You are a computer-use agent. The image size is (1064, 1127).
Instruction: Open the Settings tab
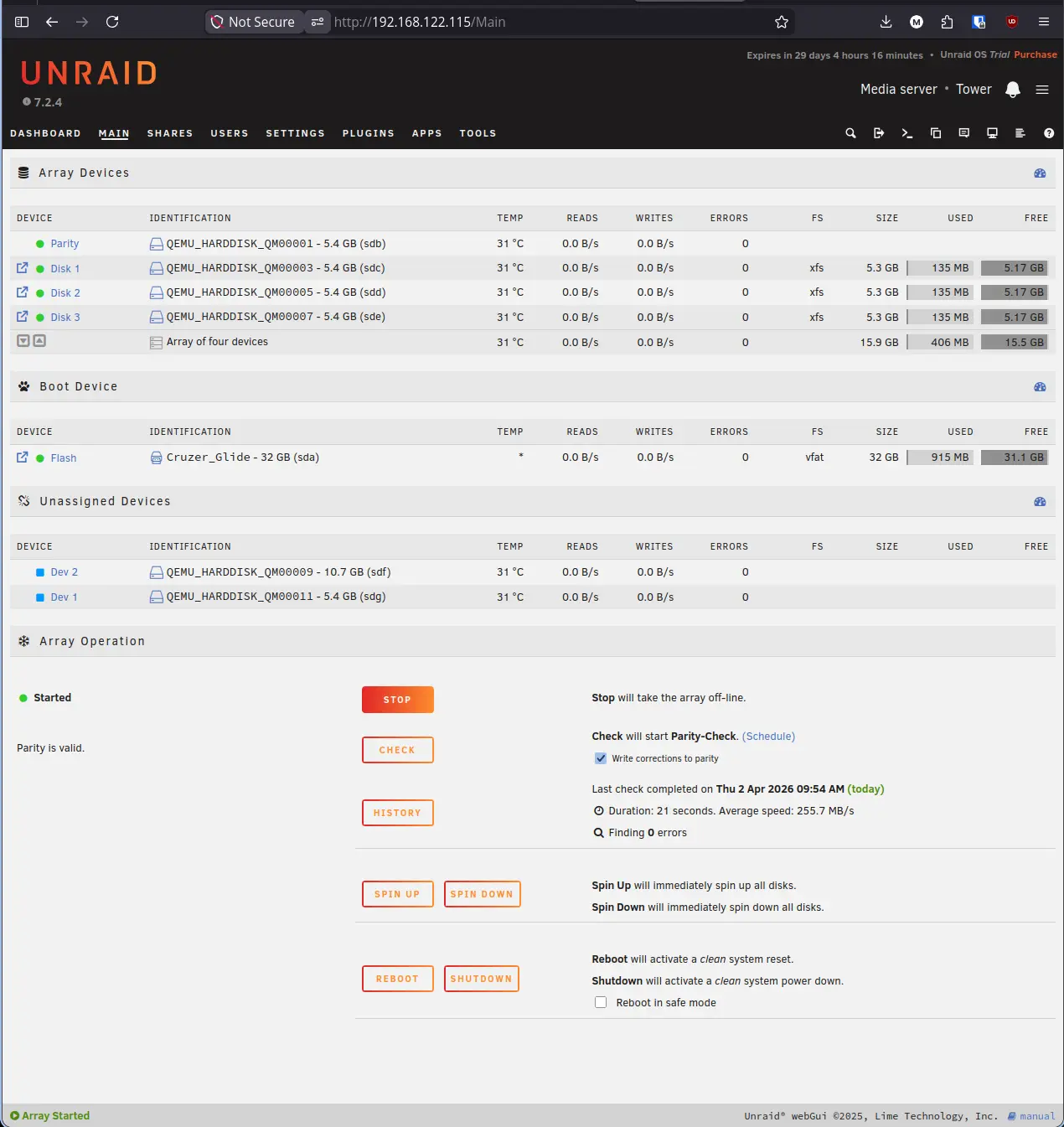point(295,133)
